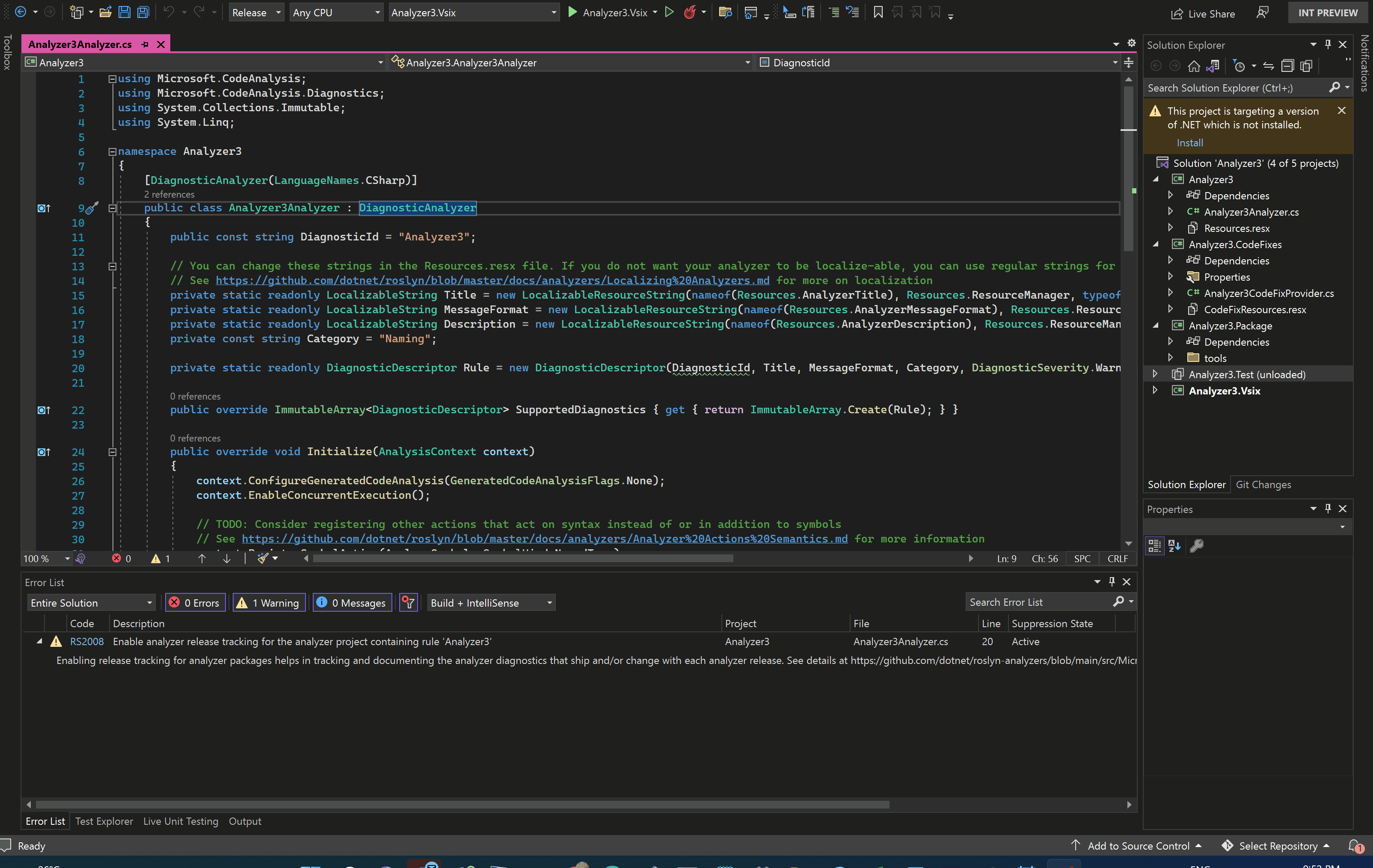This screenshot has height=868, width=1373.
Task: Sync with Active Document arrows icon
Action: (1269, 66)
